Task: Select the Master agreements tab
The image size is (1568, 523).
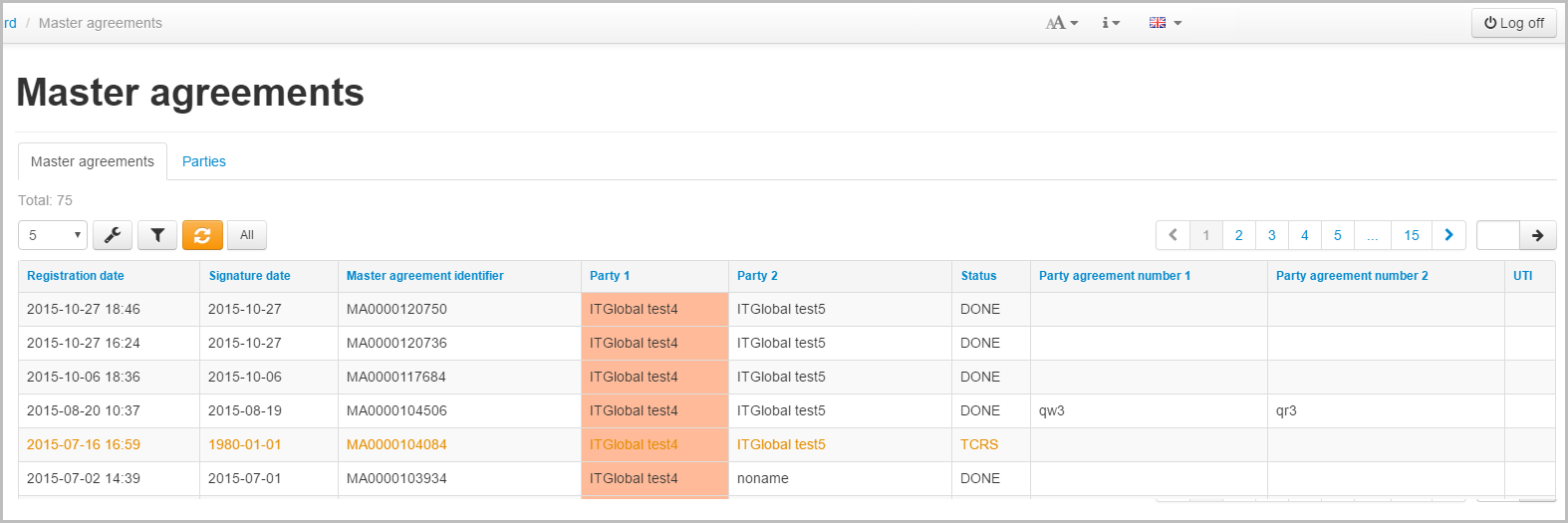Action: pos(93,161)
